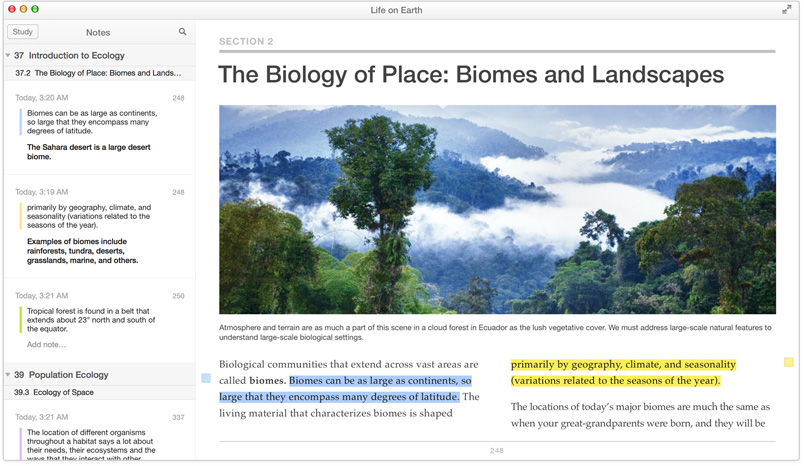
Task: Click the yellow color bar beside geography note
Action: pyautogui.click(x=20, y=217)
